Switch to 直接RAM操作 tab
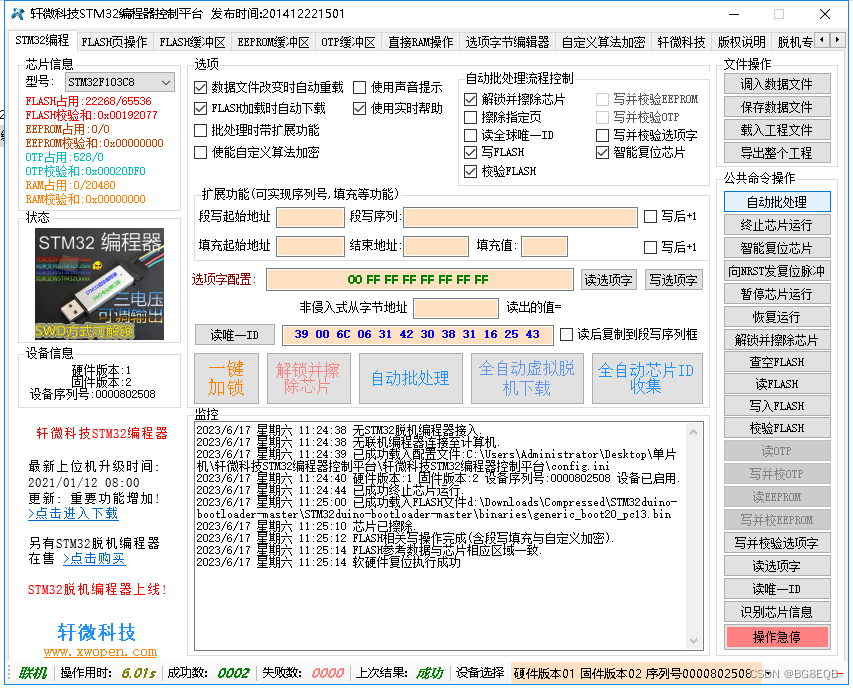Viewport: 853px width, 689px height. point(421,42)
